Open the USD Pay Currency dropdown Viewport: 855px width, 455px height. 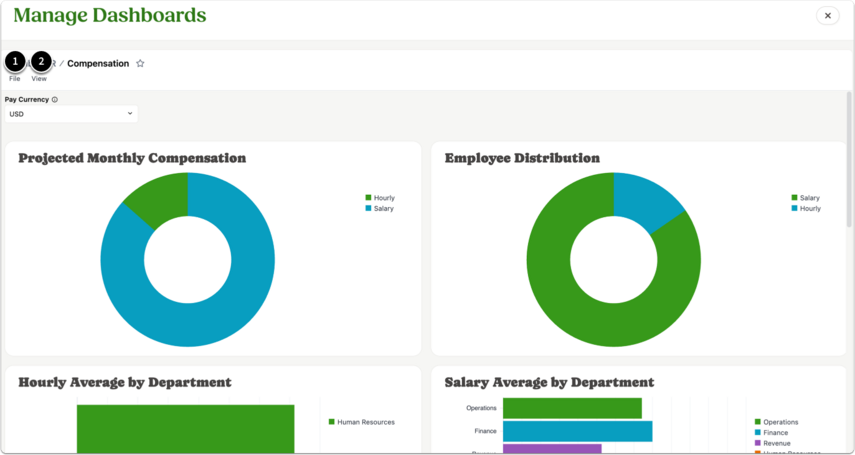click(71, 114)
